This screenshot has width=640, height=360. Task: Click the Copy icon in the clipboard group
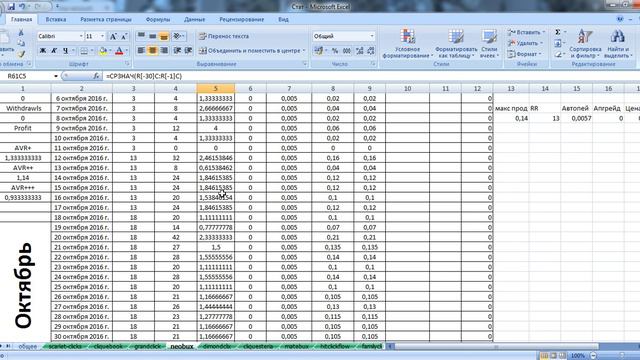coord(21,43)
